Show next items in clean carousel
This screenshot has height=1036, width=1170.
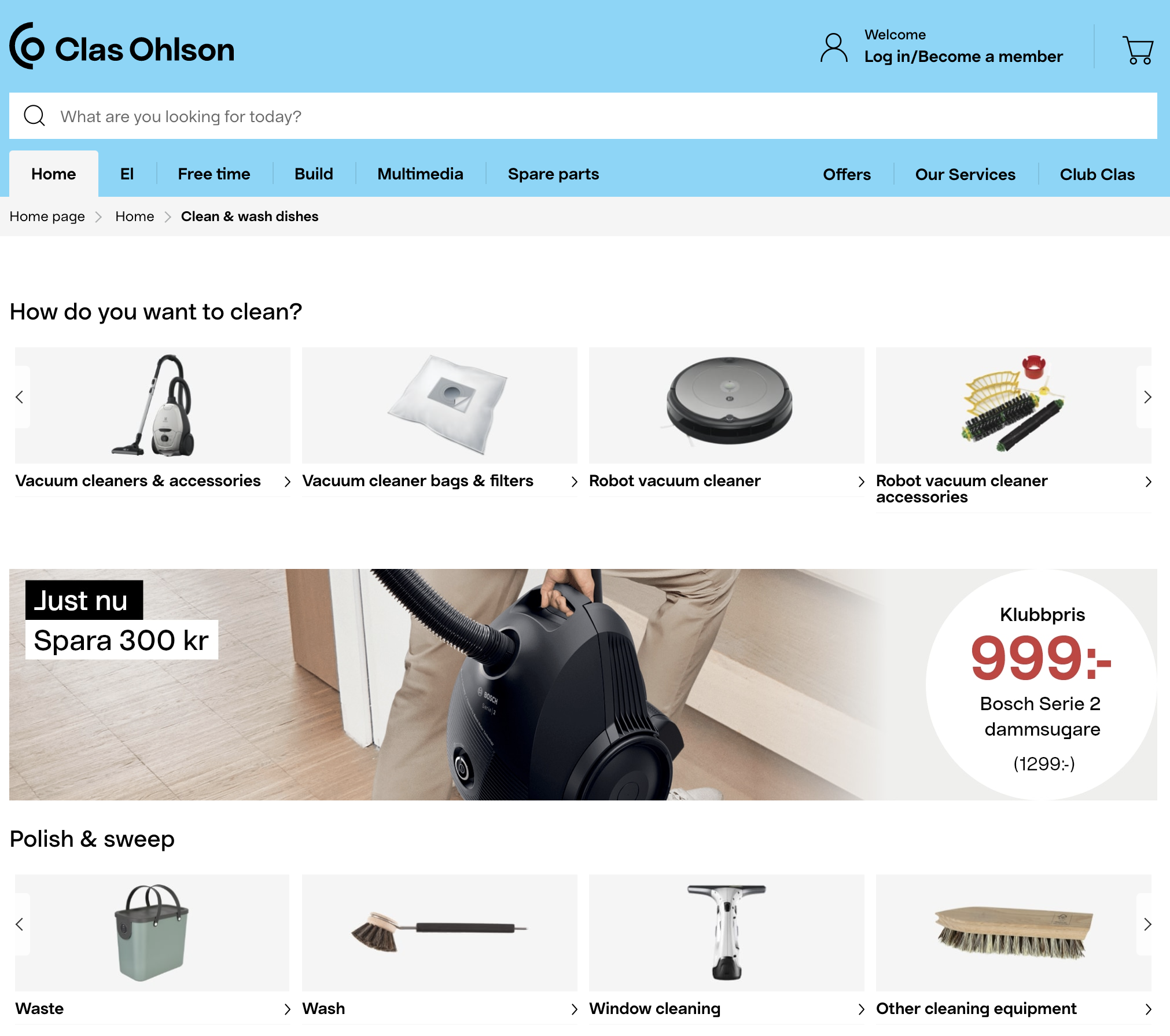coord(1147,397)
